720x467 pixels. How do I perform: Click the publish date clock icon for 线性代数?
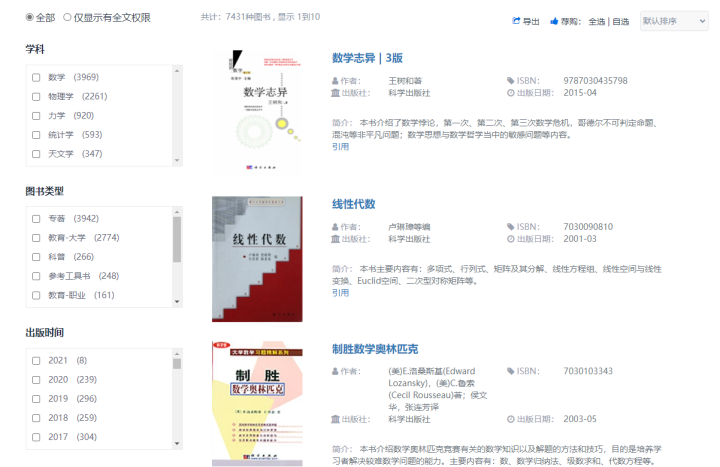[x=510, y=239]
